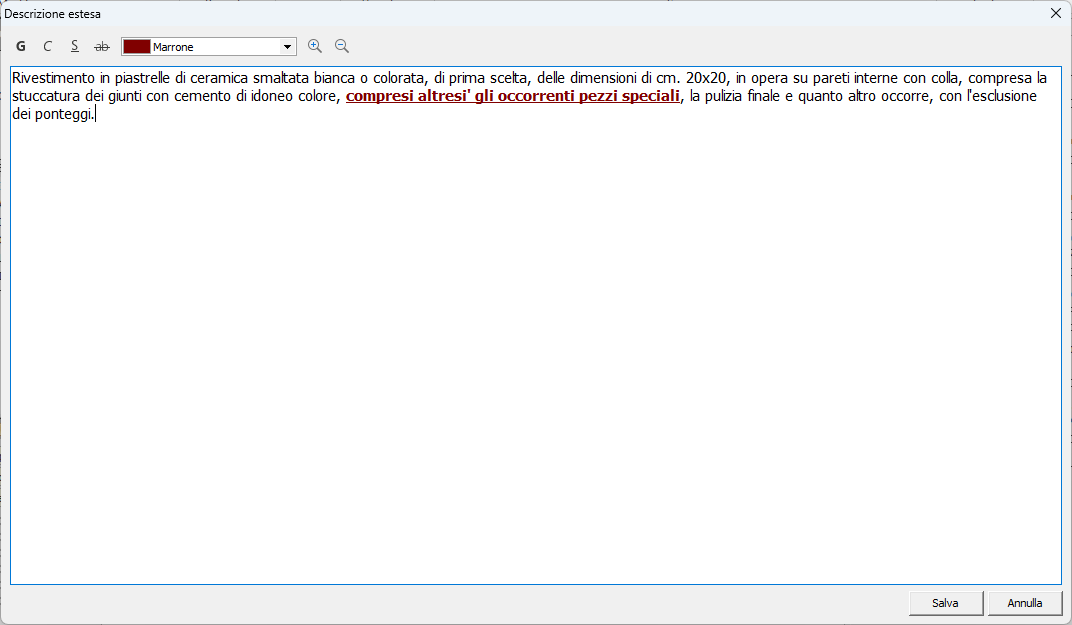Click the Marrone color name in combo box
The height and width of the screenshot is (625, 1072).
(x=174, y=47)
